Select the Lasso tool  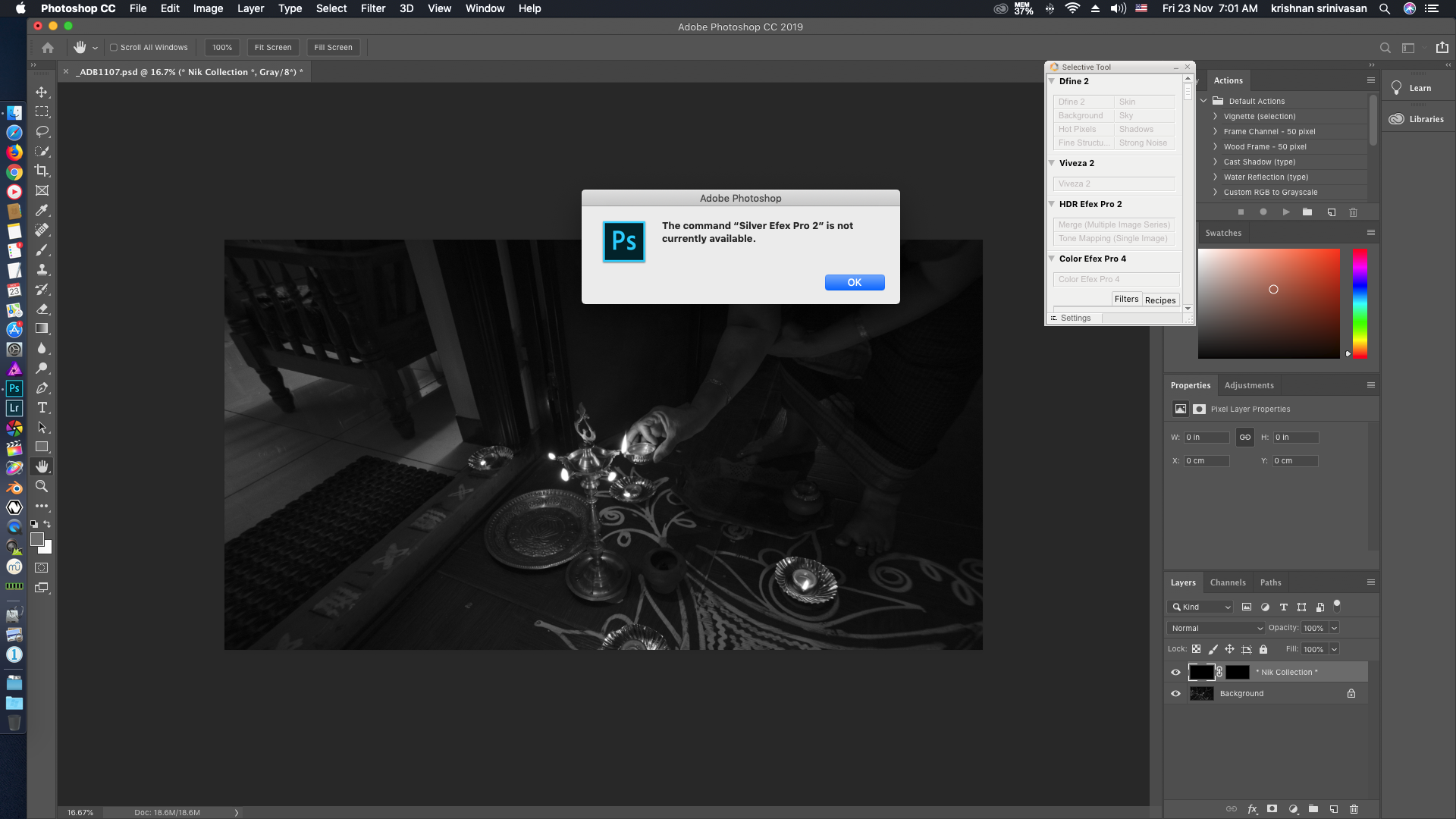point(42,131)
